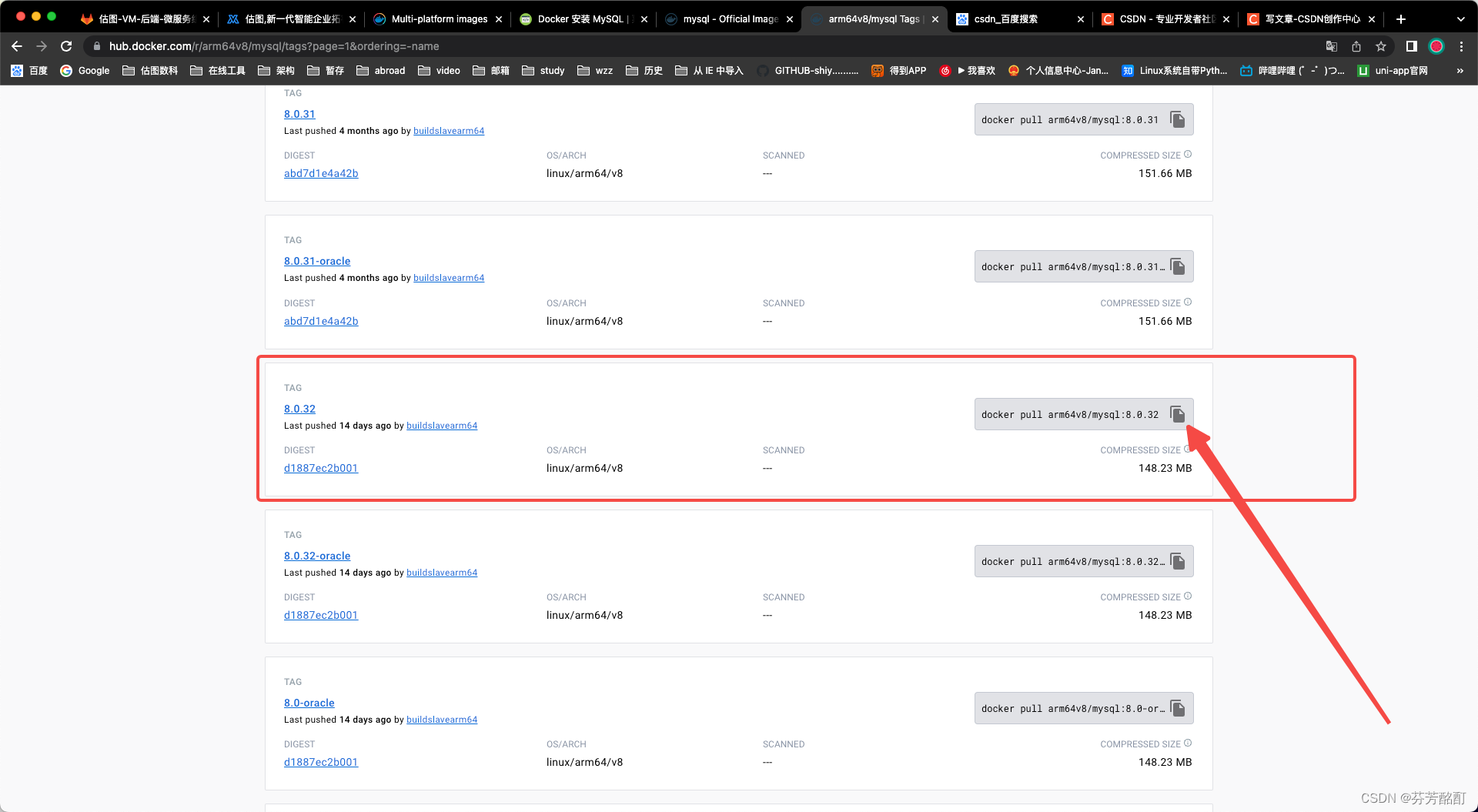Open the 架构 bookmarks folder

(x=276, y=71)
